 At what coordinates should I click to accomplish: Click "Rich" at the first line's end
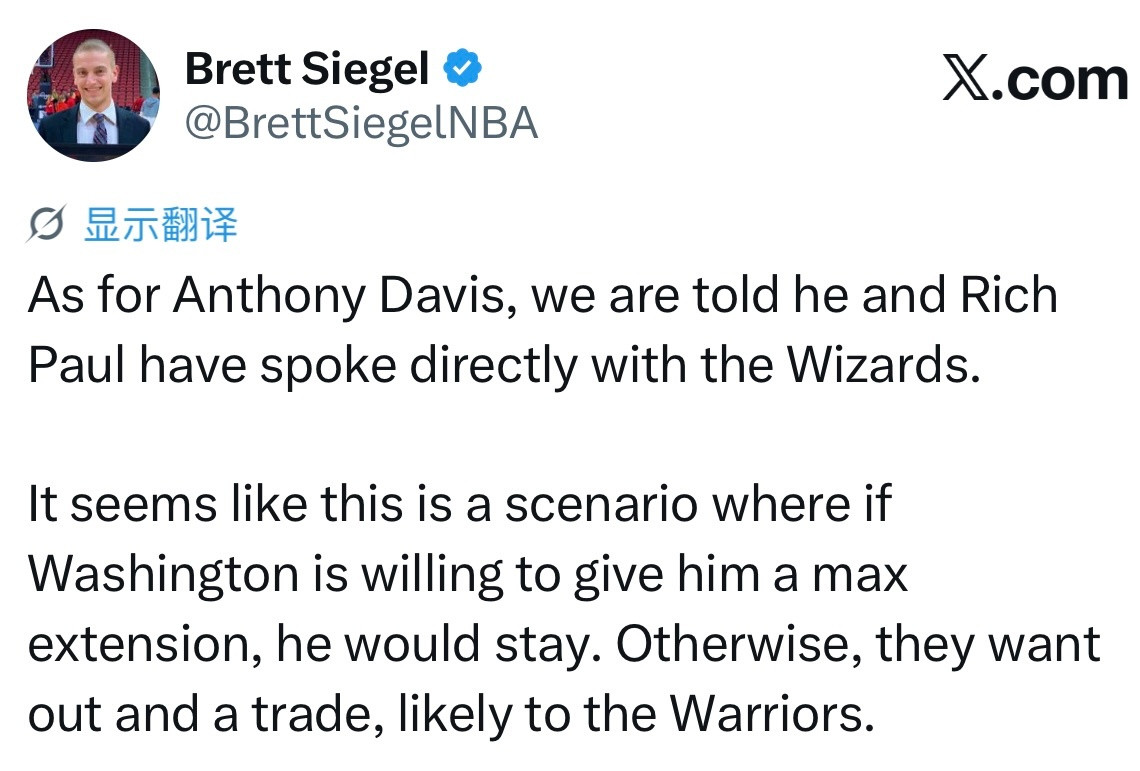pyautogui.click(x=1009, y=295)
